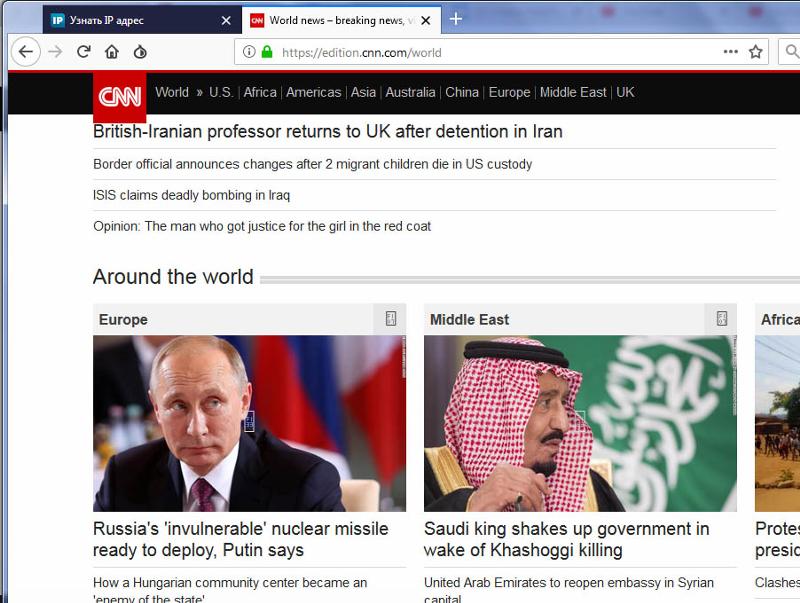Click the CNN logo
The width and height of the screenshot is (800, 603).
click(x=119, y=97)
